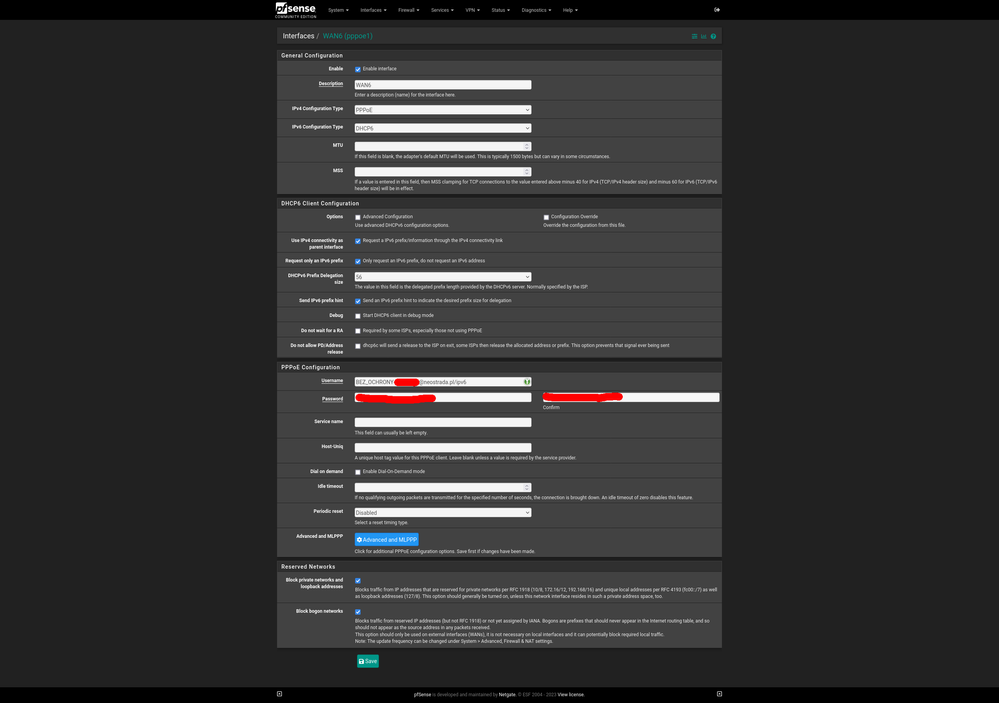Click bottom-left footer arrow icon
Screen dimensions: 999x703
coord(279,694)
